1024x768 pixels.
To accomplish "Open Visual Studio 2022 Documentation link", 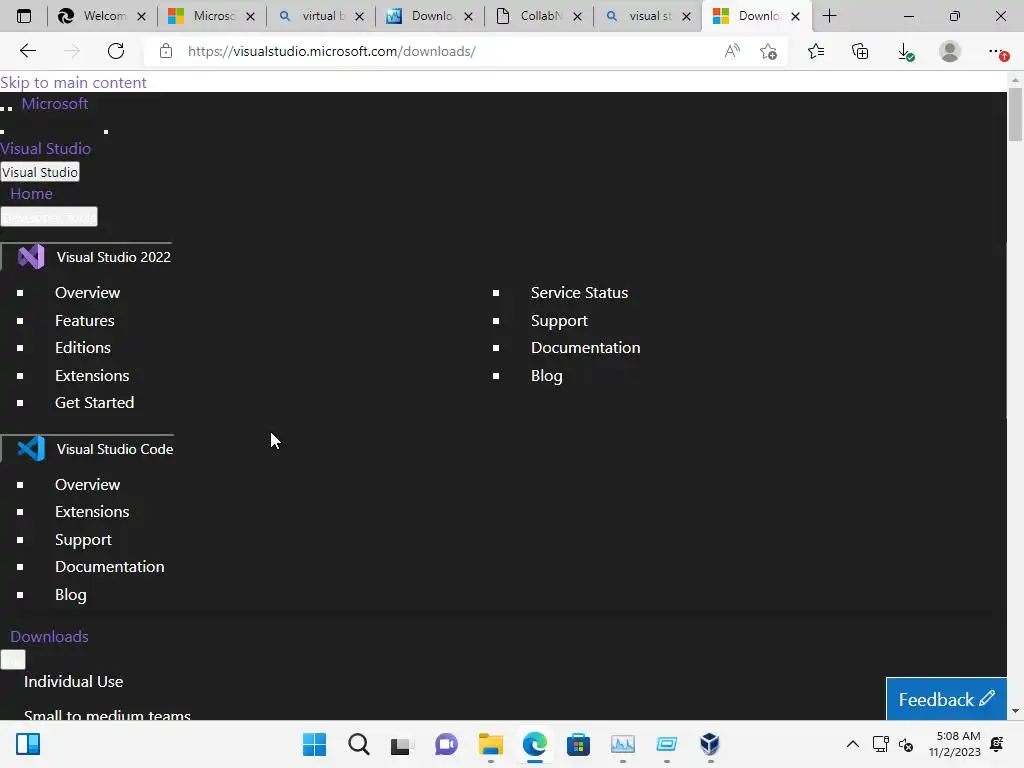I will point(586,347).
